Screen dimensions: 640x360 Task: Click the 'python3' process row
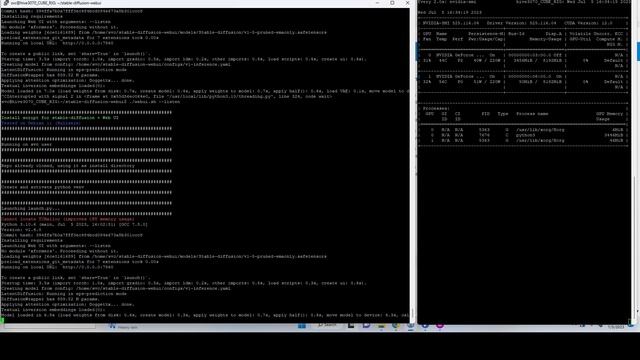pyautogui.click(x=524, y=135)
